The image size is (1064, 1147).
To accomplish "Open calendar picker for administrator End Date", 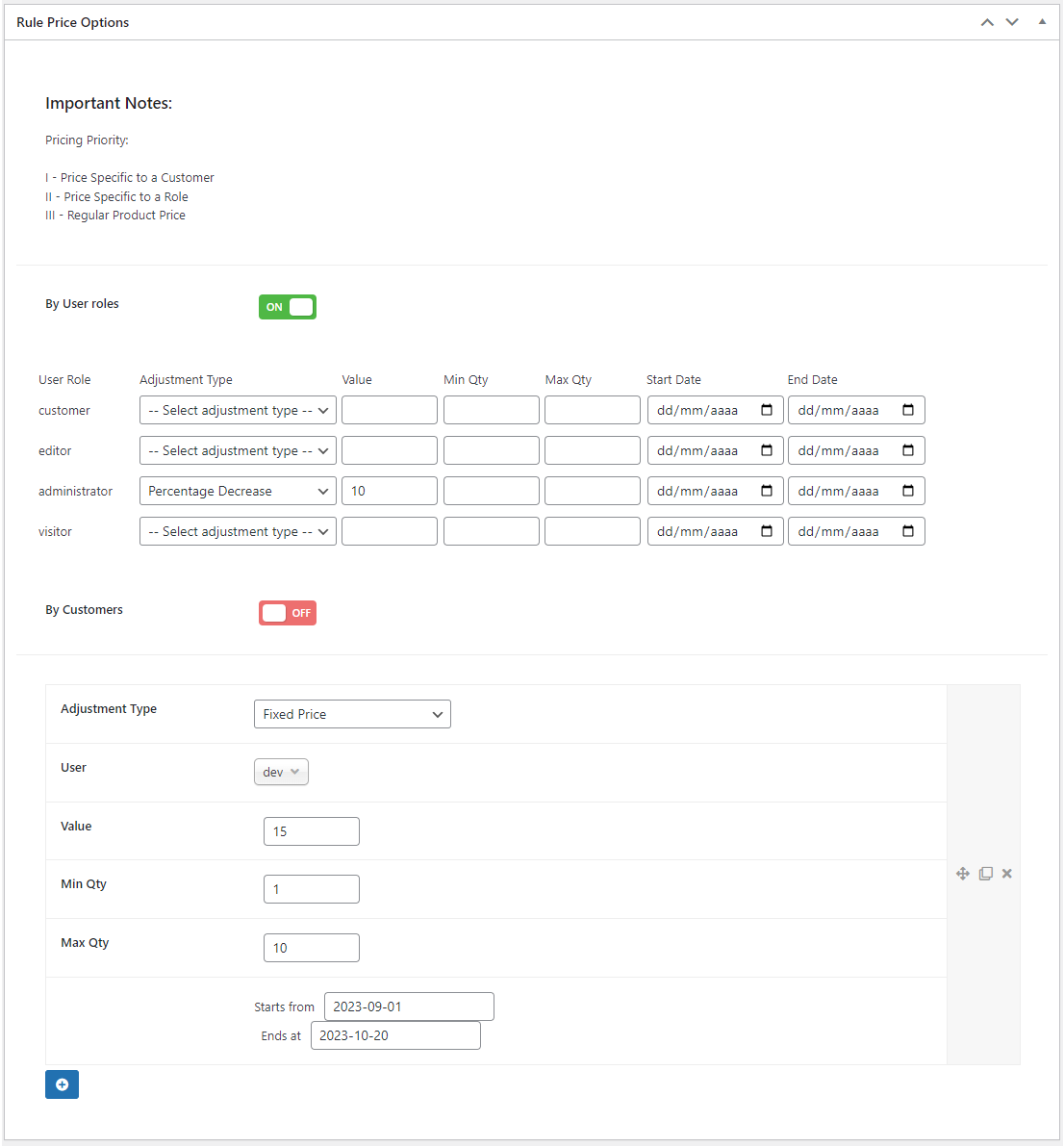I will click(x=907, y=491).
